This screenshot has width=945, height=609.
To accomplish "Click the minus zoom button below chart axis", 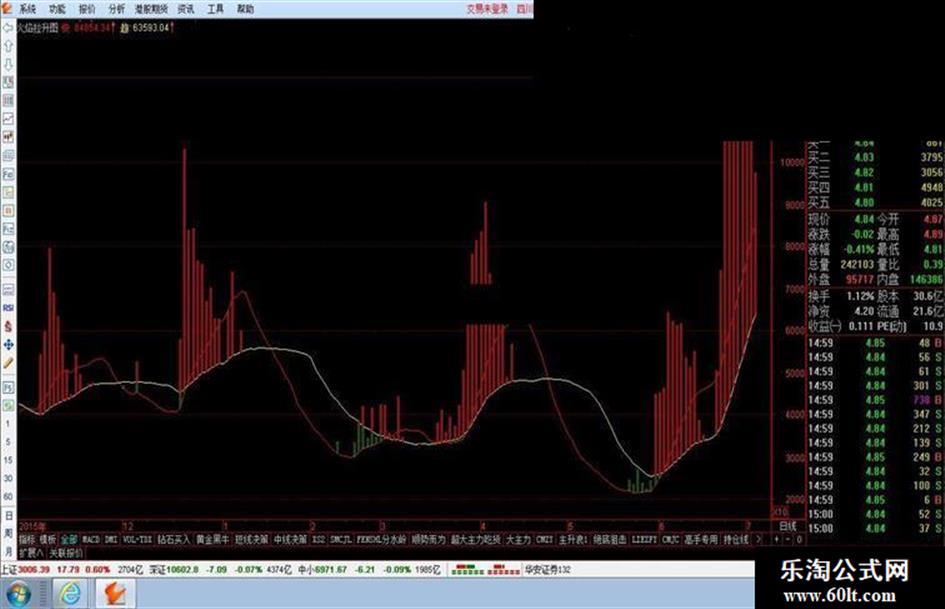I will (788, 539).
